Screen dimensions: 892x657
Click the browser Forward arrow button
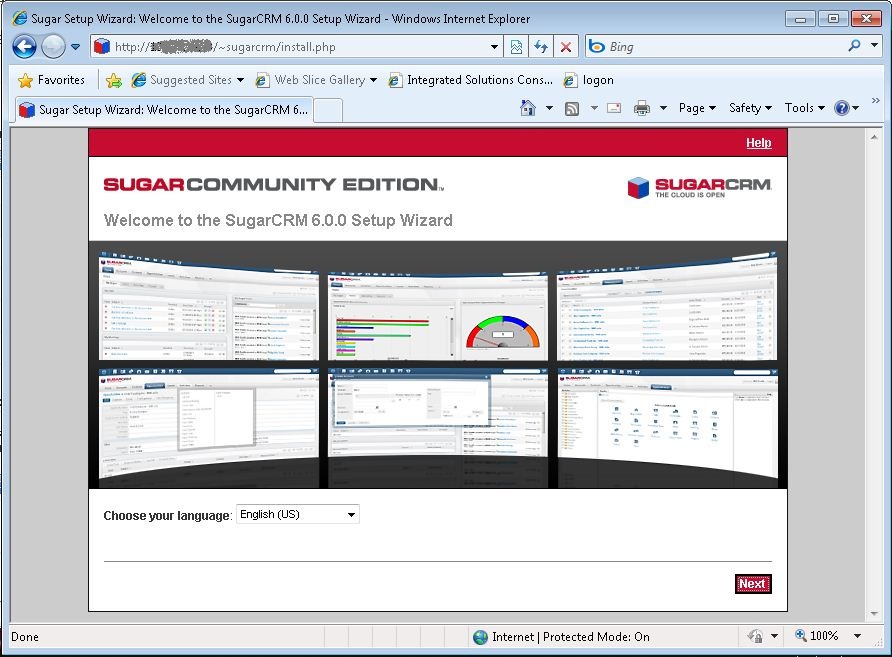pyautogui.click(x=53, y=47)
